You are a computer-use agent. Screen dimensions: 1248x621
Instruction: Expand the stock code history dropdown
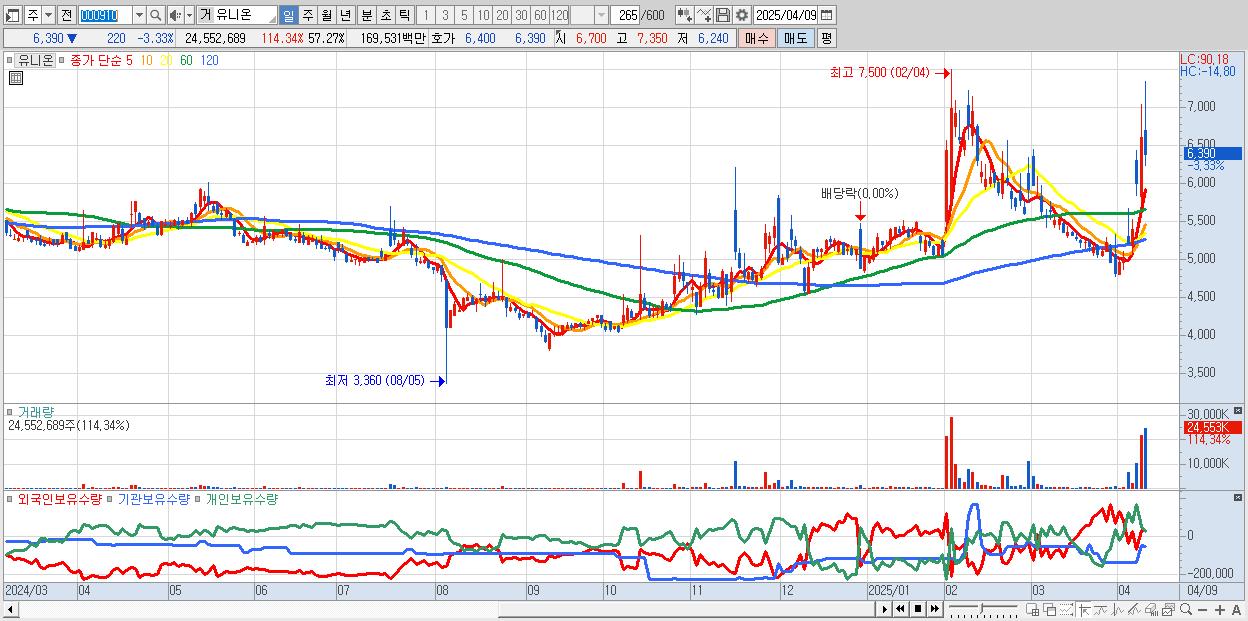click(x=139, y=15)
